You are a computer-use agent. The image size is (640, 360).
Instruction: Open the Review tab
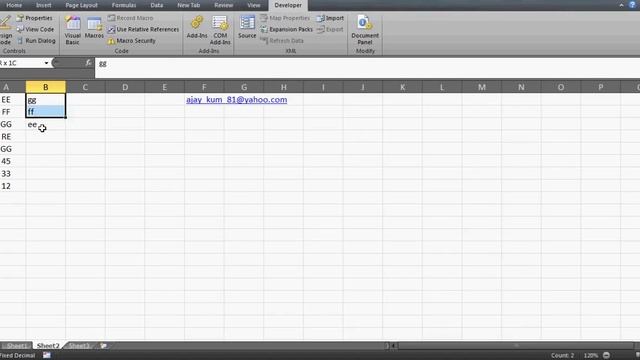pyautogui.click(x=224, y=5)
